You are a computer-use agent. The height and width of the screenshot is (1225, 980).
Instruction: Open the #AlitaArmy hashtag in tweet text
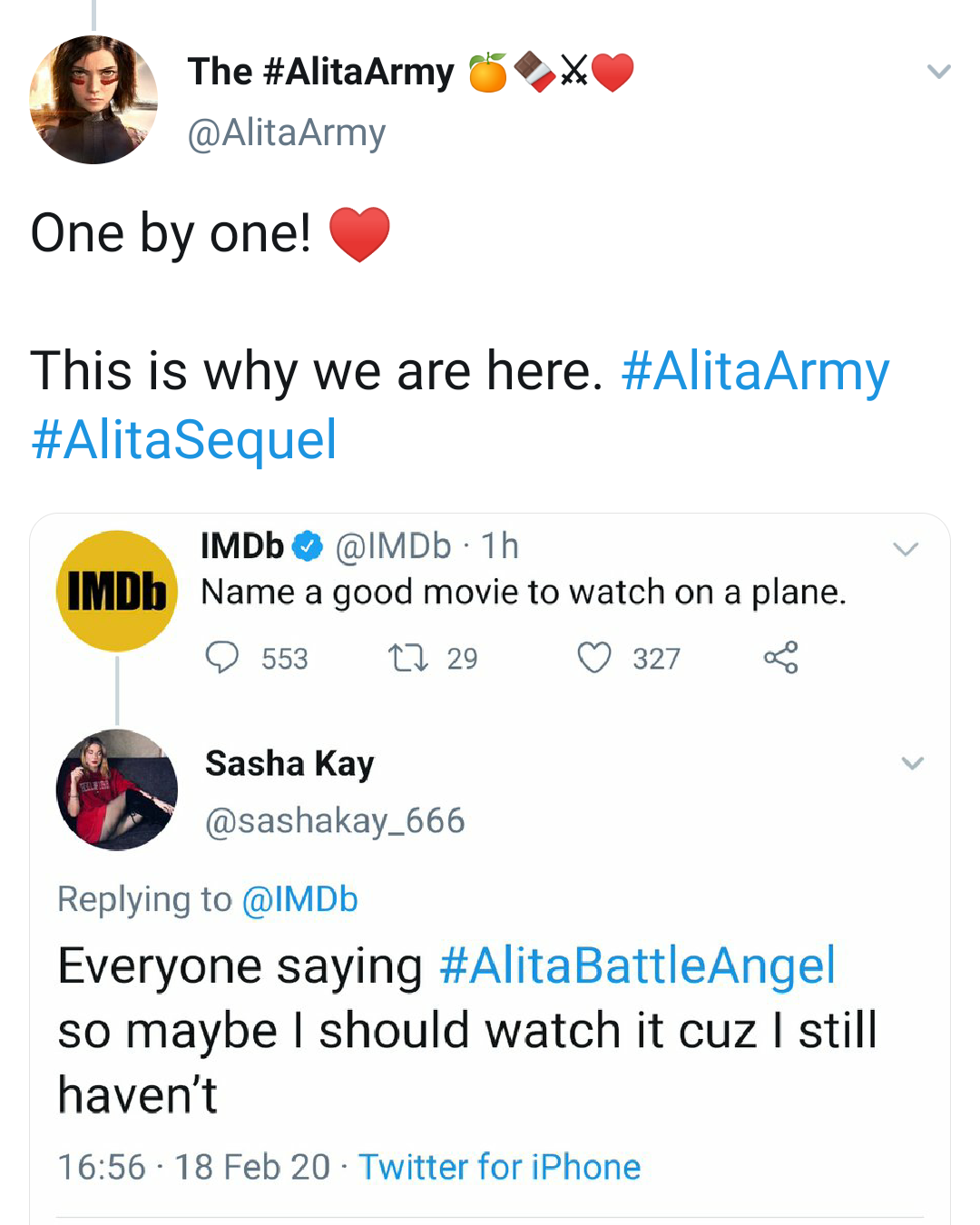[755, 372]
